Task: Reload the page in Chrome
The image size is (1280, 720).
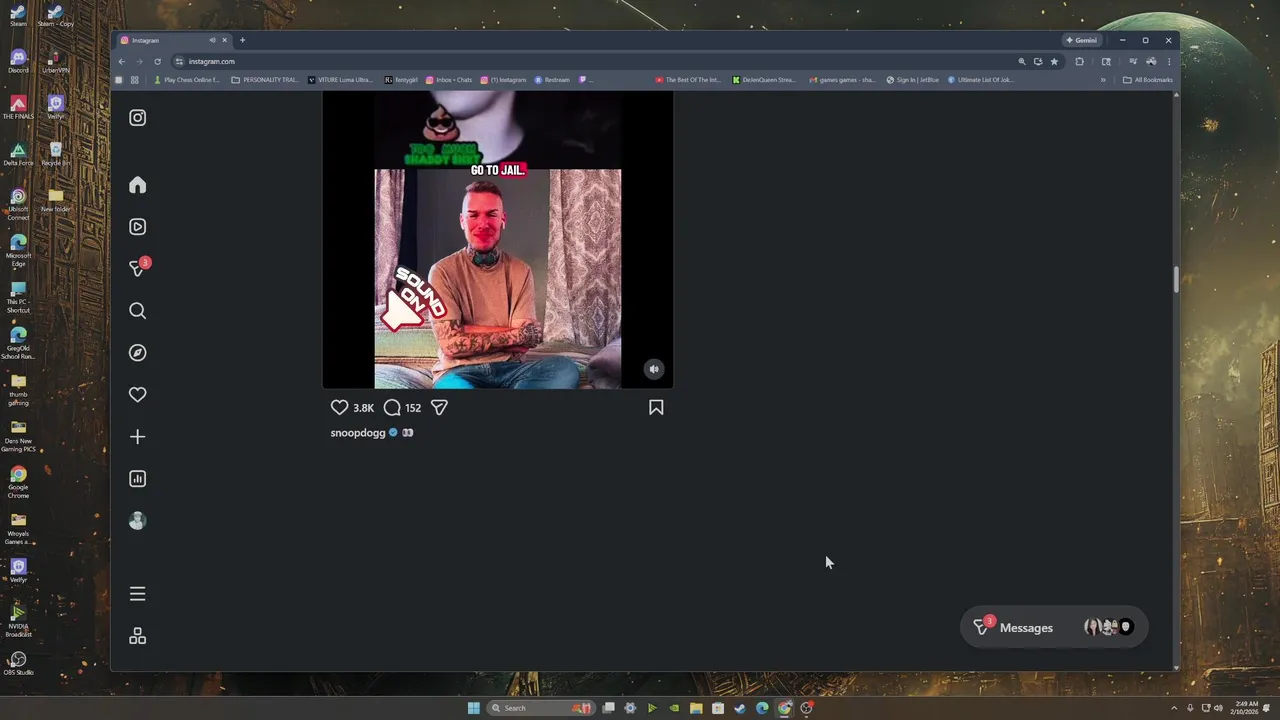Action: (157, 61)
